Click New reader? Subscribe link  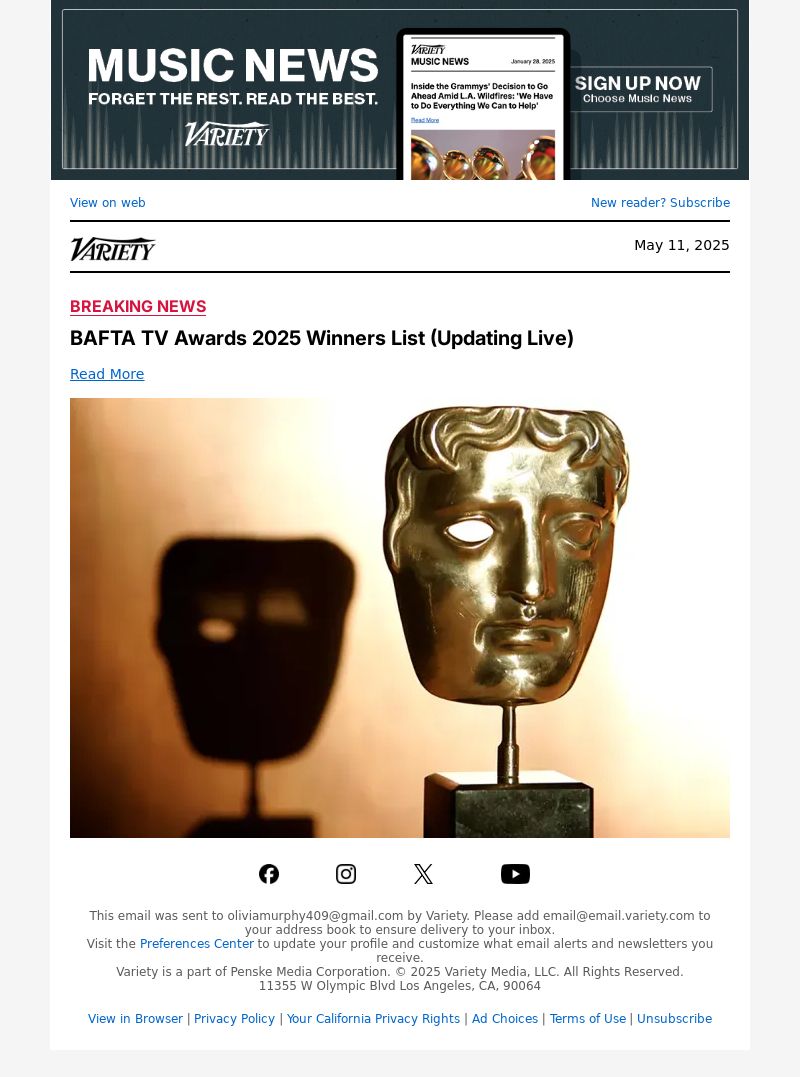click(660, 203)
